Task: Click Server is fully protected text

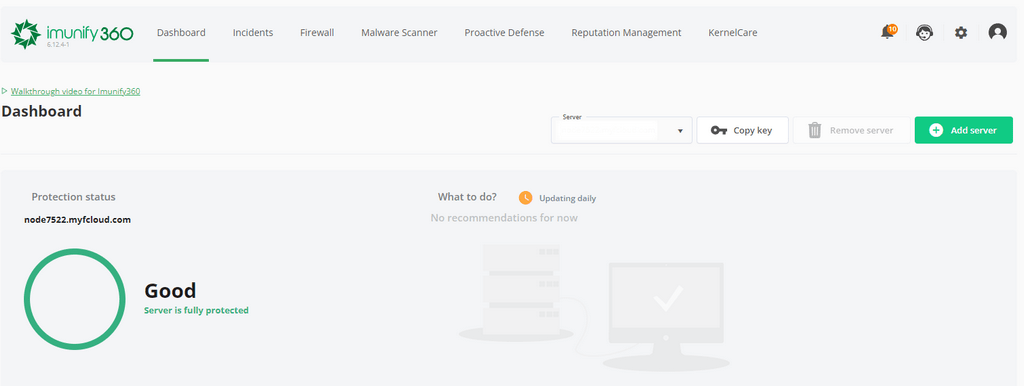Action: coord(196,310)
